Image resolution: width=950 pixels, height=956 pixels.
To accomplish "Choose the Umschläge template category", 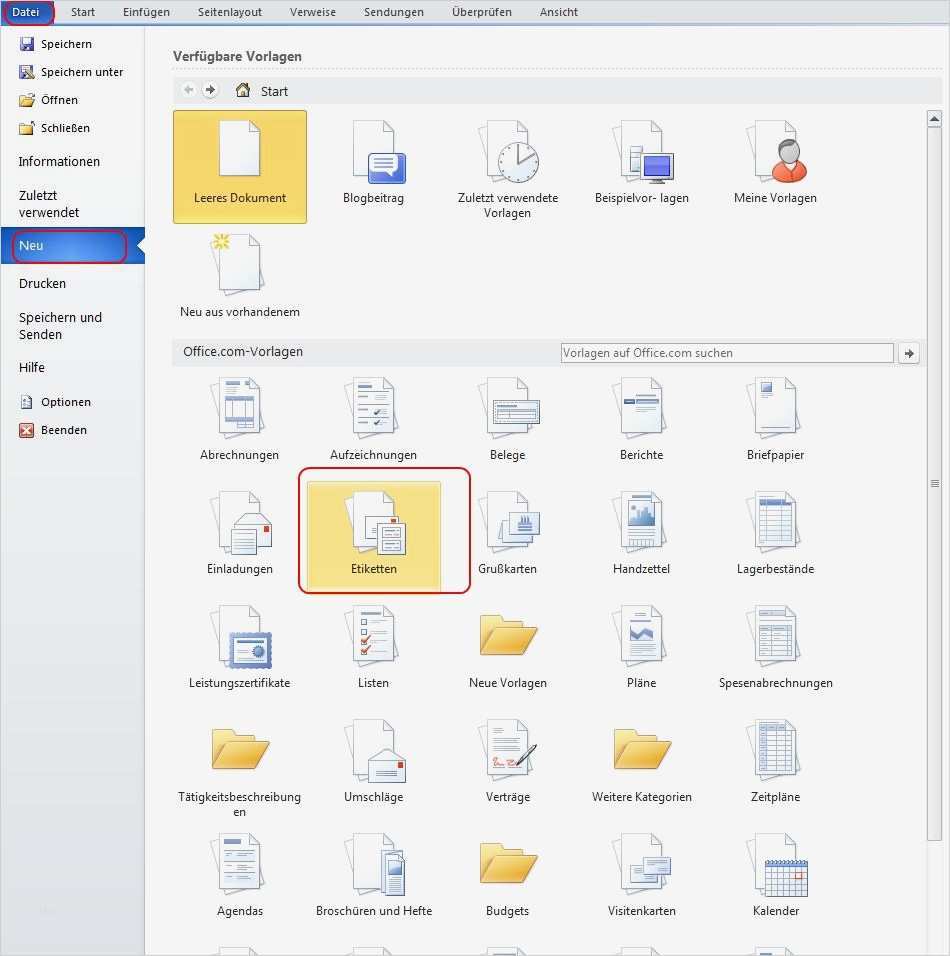I will tap(373, 759).
